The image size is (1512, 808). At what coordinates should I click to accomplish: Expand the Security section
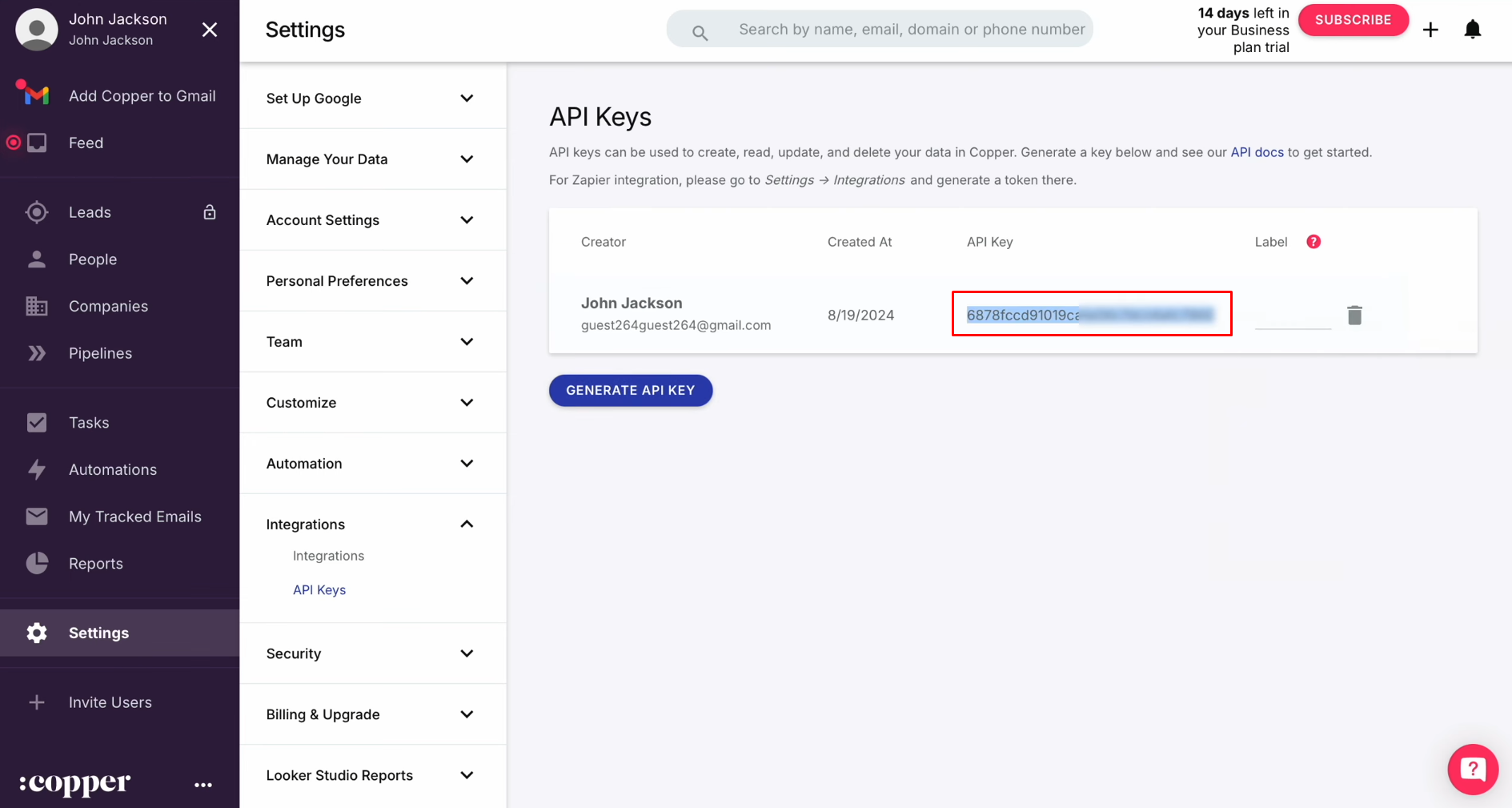coord(373,653)
